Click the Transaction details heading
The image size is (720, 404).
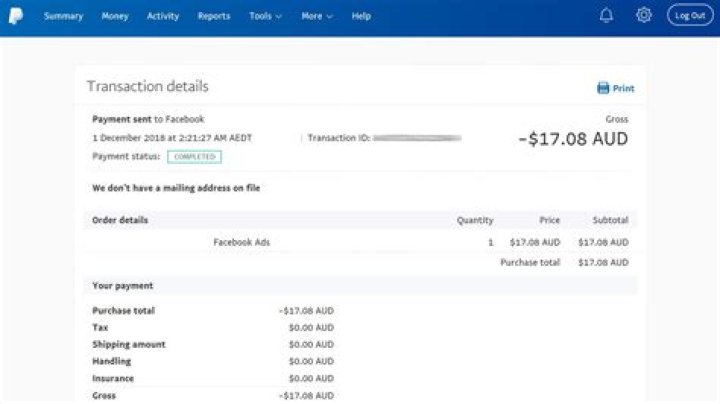(x=147, y=86)
